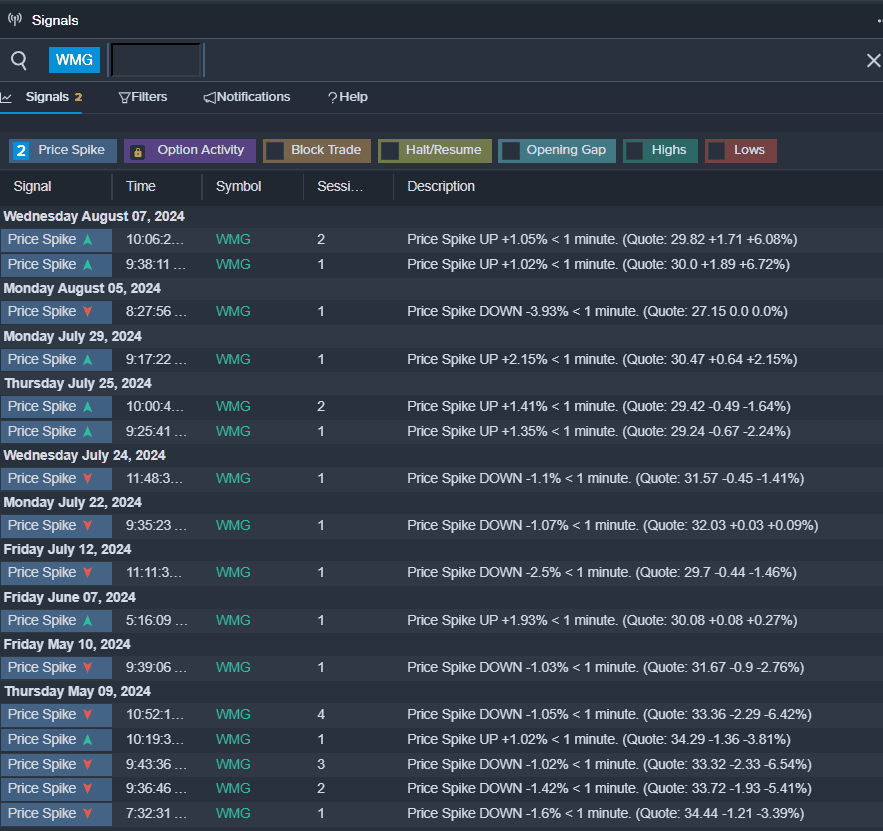Click down arrow on 9:35:23 Price Spike row
Screen dimensions: 883x831
pos(88,525)
